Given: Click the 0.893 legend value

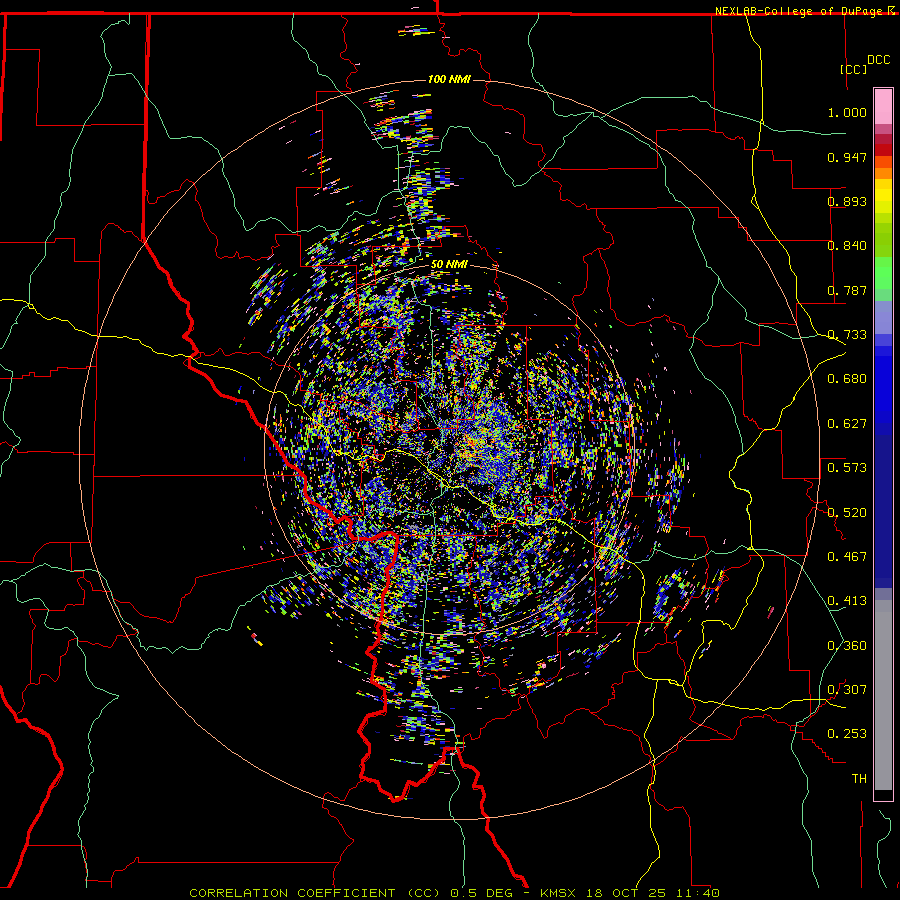Looking at the screenshot, I should click(x=847, y=201).
